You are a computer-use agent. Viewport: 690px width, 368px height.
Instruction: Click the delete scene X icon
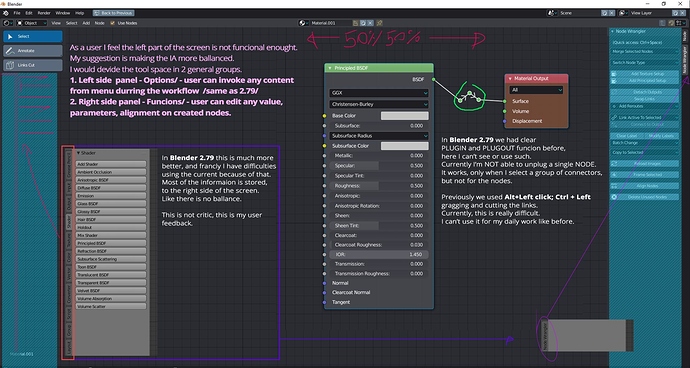(612, 13)
